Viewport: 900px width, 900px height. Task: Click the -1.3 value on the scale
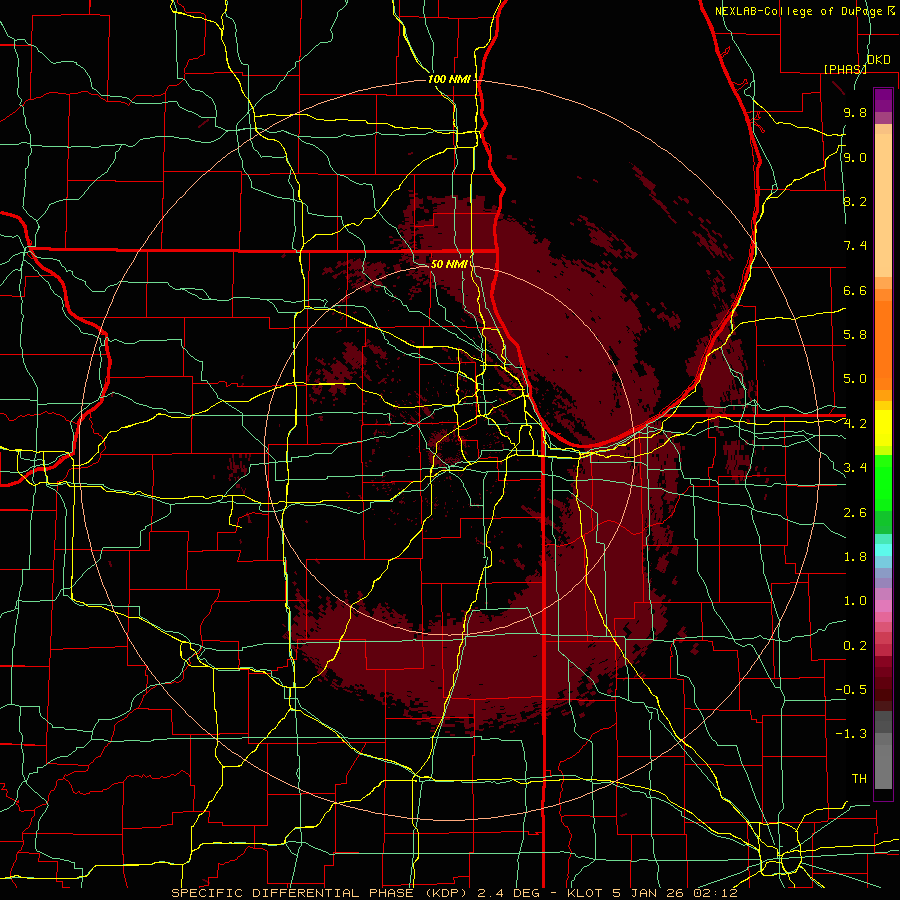(851, 734)
